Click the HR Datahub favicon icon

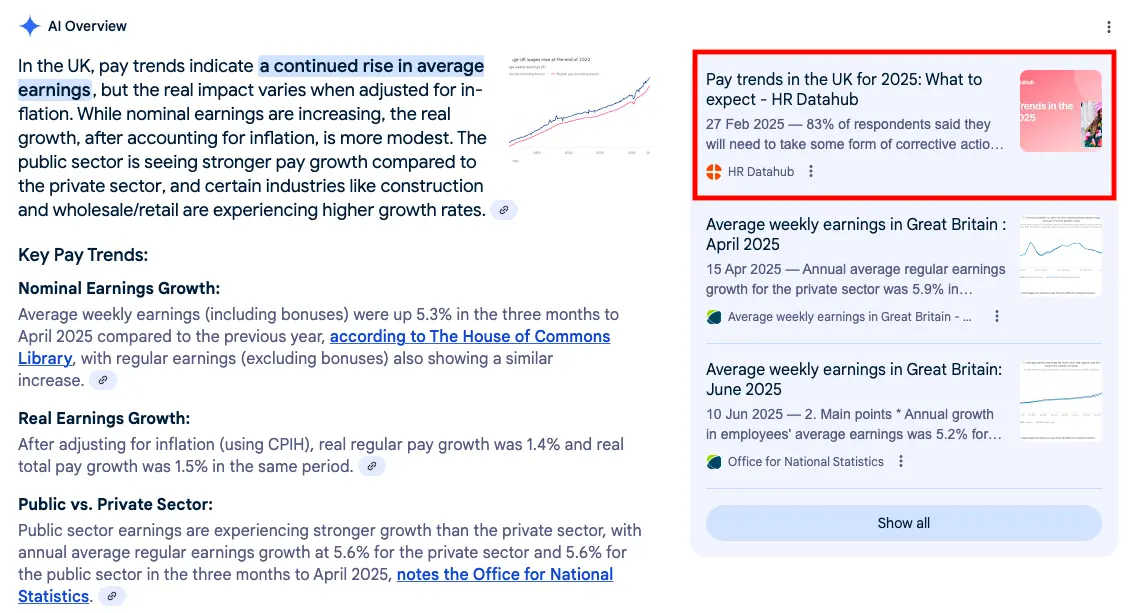pyautogui.click(x=714, y=172)
